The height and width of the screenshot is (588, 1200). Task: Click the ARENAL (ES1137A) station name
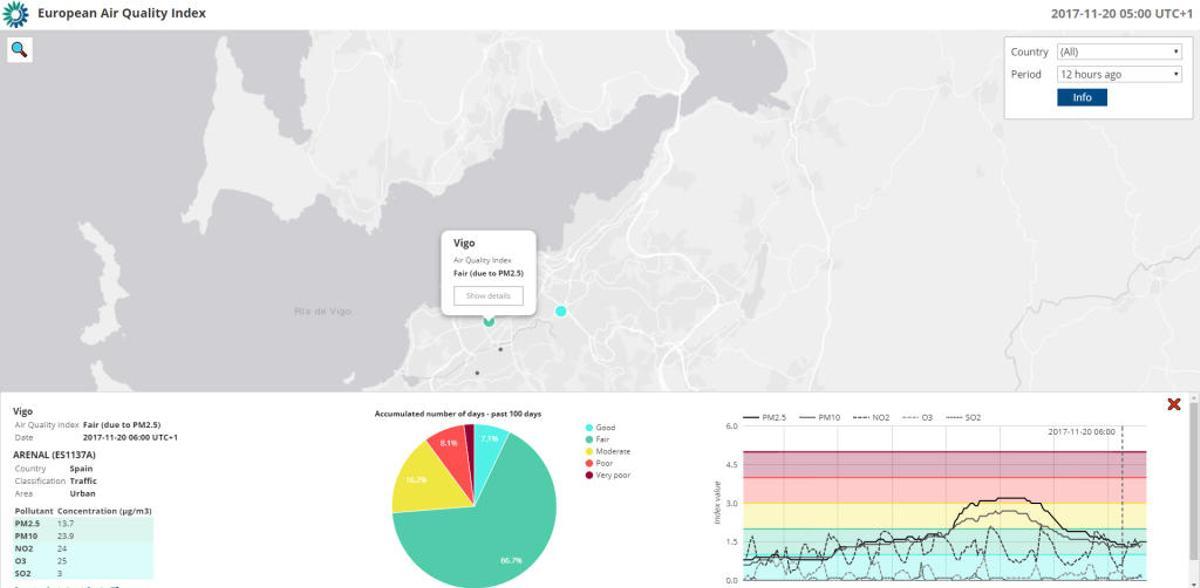tap(53, 454)
